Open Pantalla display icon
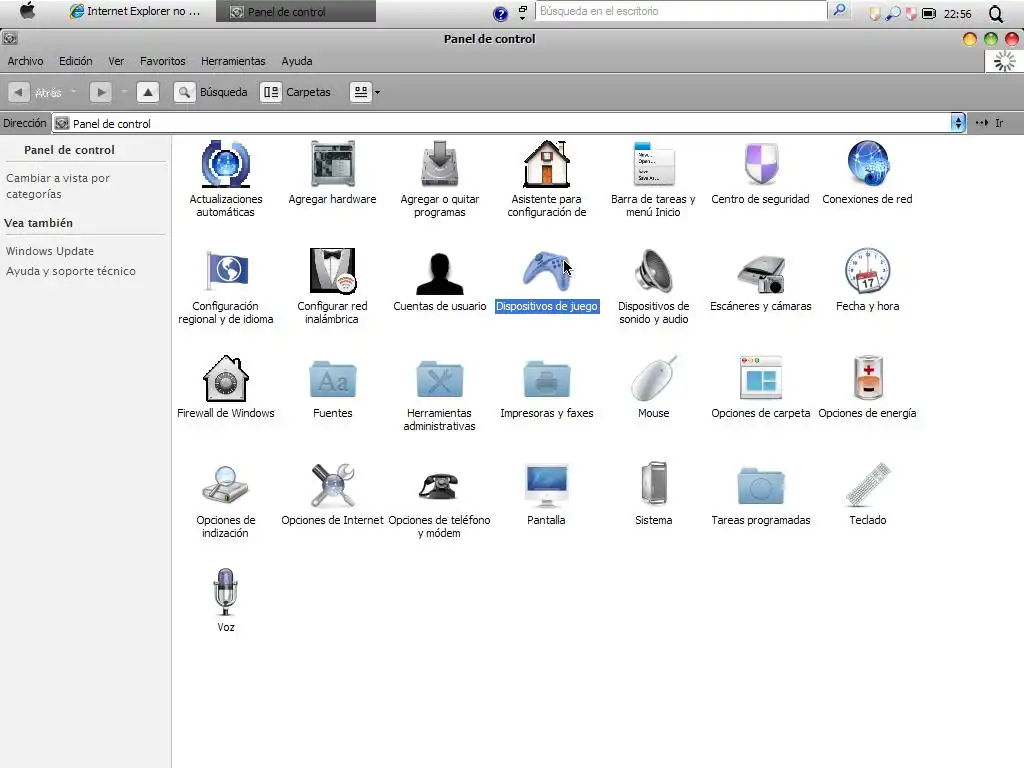Image resolution: width=1024 pixels, height=768 pixels. (547, 485)
